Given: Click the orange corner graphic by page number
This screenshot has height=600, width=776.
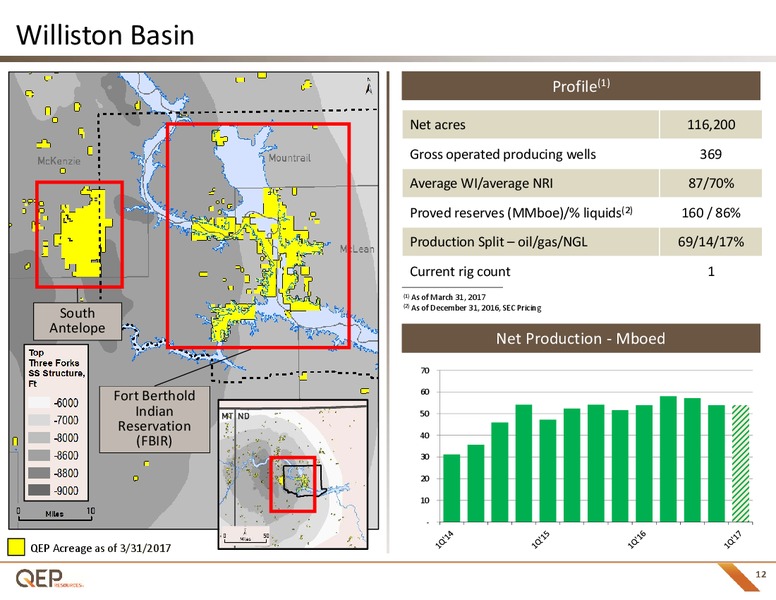Looking at the screenshot, I should point(737,577).
